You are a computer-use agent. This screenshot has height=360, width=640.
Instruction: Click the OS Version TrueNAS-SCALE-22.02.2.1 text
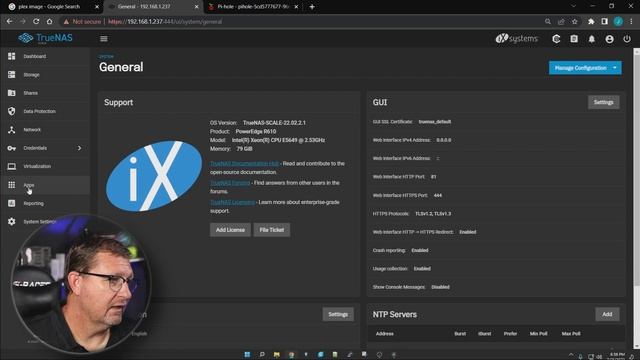pos(258,122)
